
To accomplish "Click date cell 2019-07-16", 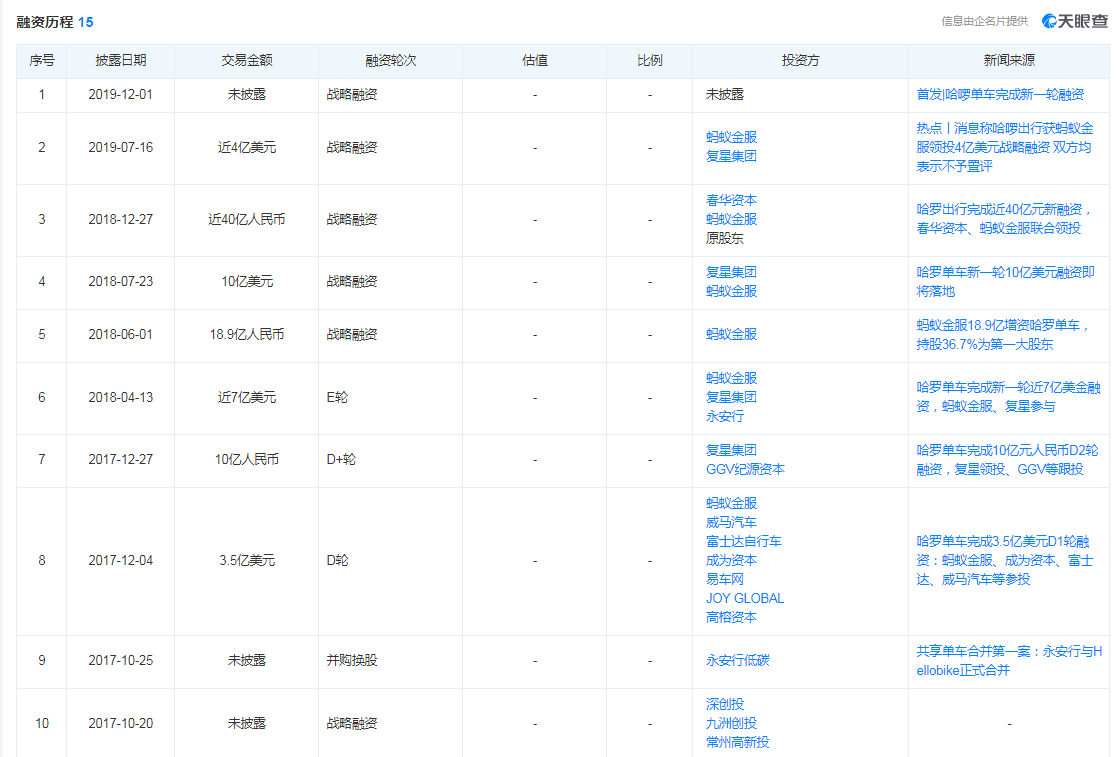I will point(120,147).
